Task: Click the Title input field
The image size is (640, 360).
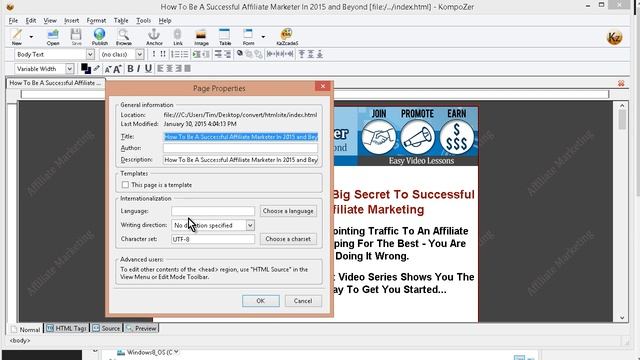Action: [x=240, y=137]
